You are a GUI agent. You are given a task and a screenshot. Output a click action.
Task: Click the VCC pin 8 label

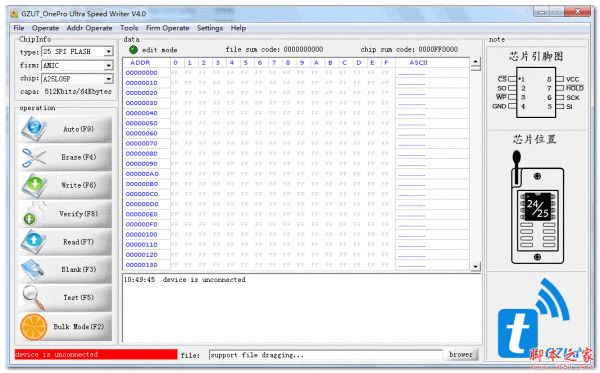[x=572, y=79]
